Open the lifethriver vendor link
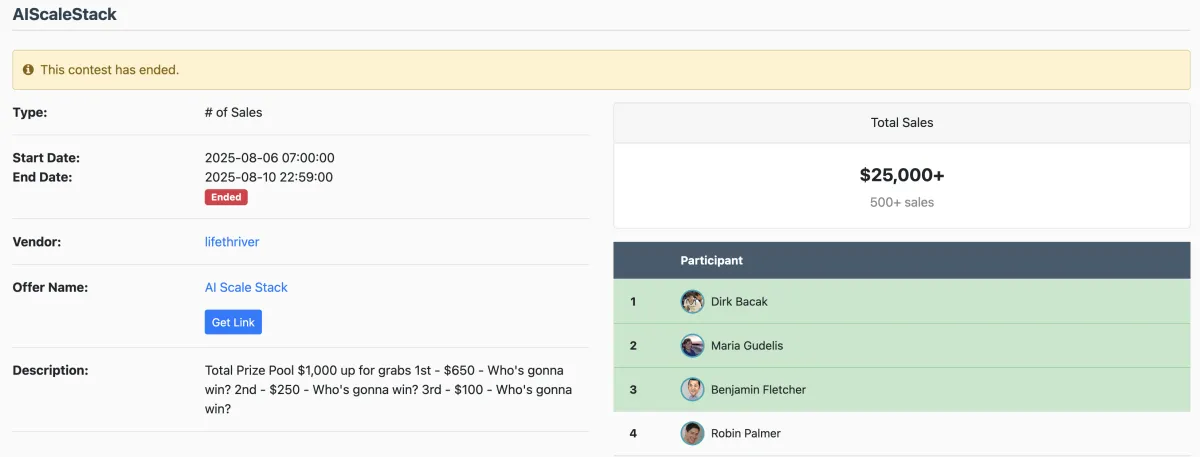This screenshot has width=1200, height=457. pos(232,242)
